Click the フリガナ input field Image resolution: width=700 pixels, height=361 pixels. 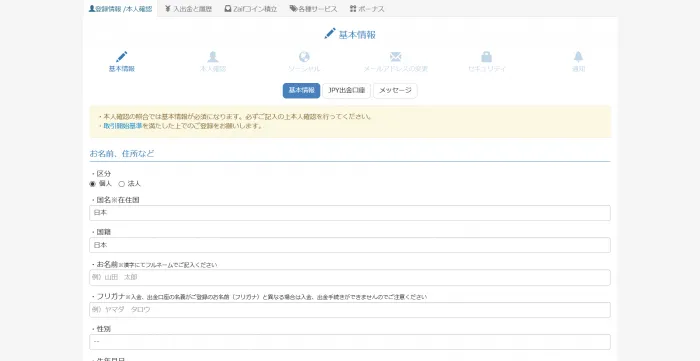click(x=350, y=310)
